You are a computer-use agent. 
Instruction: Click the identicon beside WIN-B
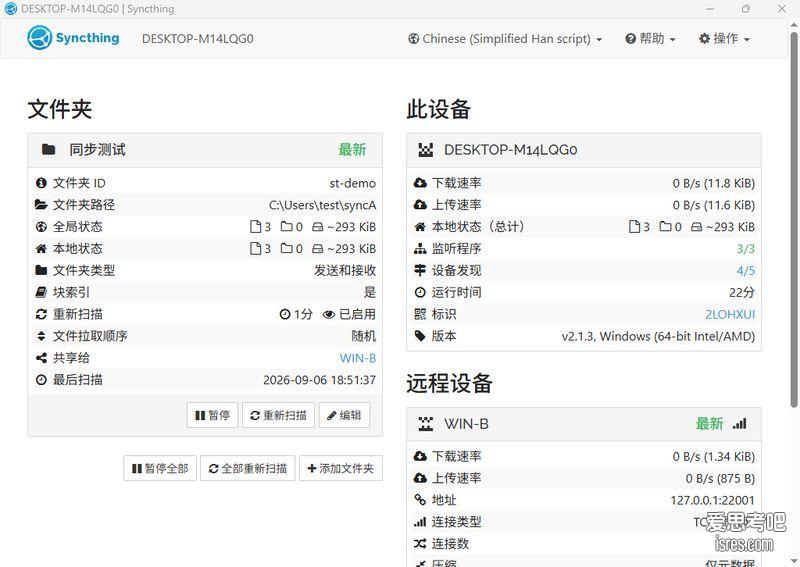click(426, 424)
